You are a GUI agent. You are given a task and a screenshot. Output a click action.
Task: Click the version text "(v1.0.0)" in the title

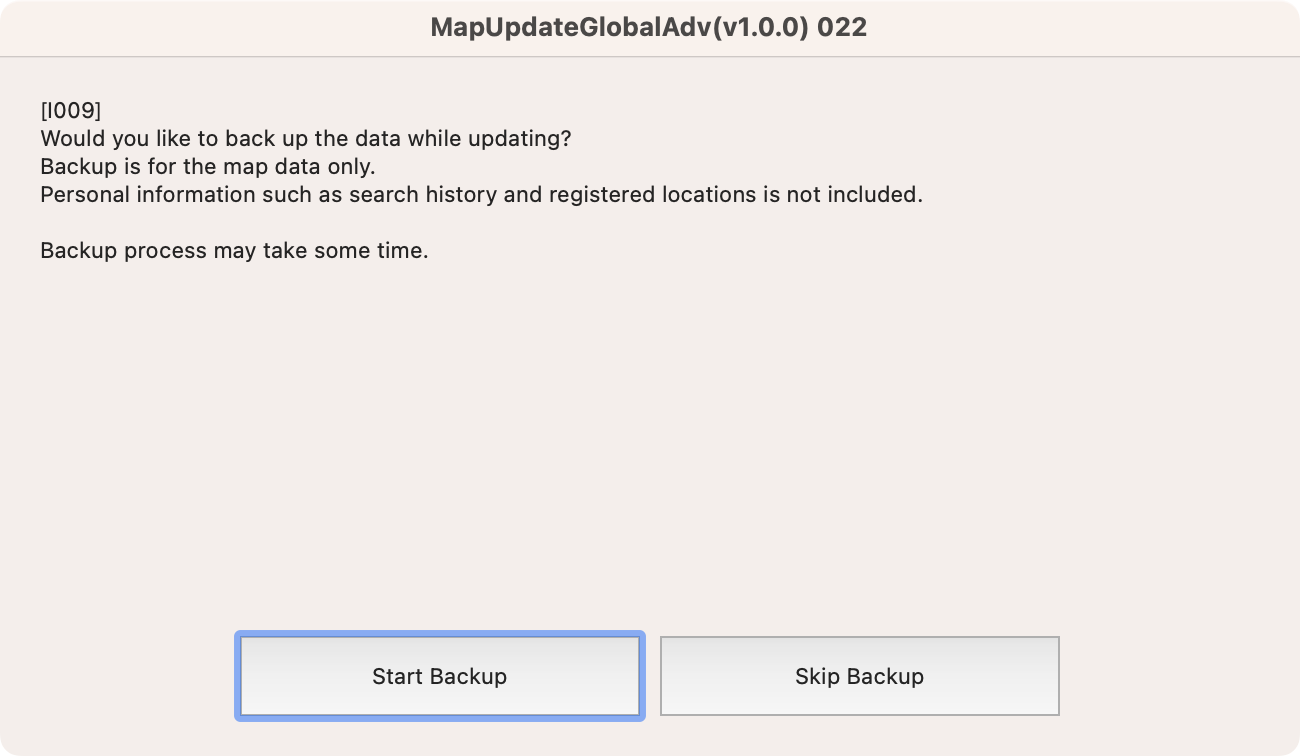[759, 27]
